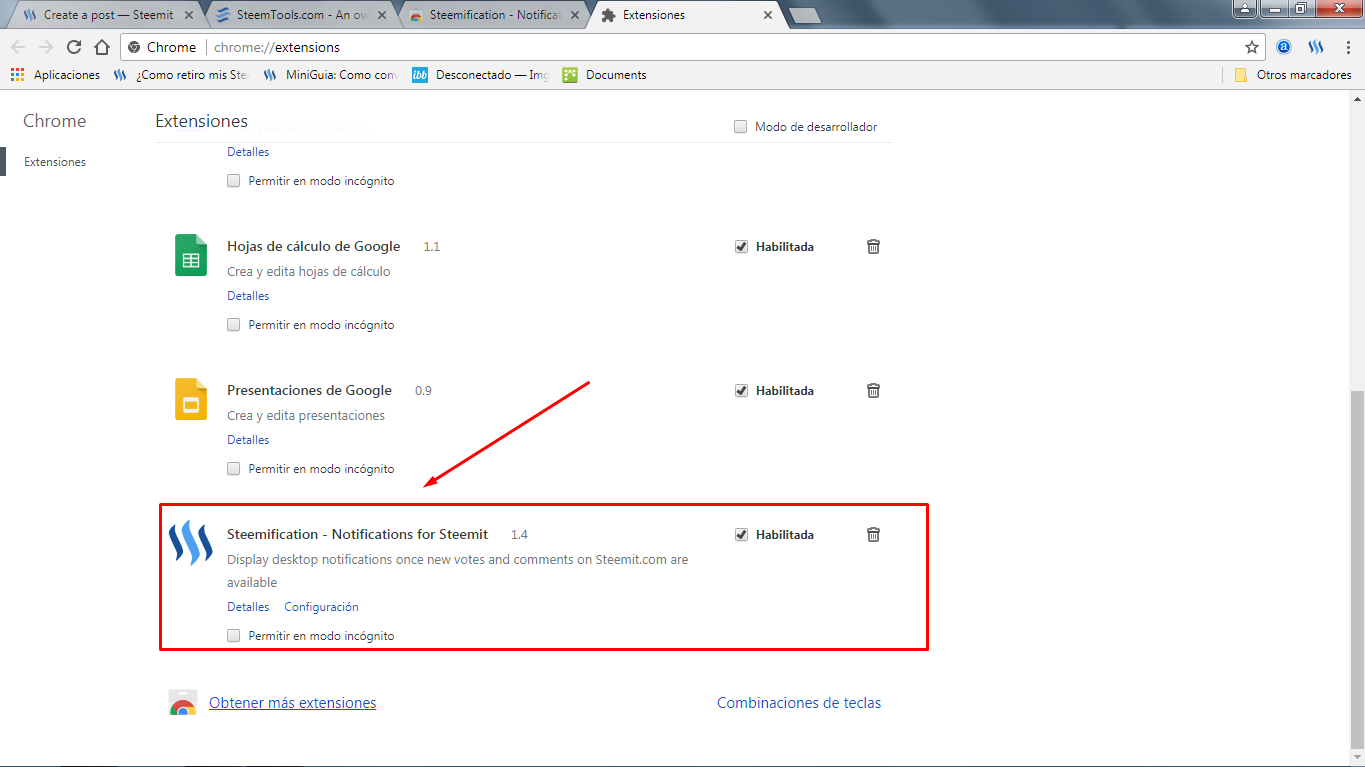The height and width of the screenshot is (767, 1365).
Task: Close the Create a post — Steemit tab
Action: coord(189,15)
